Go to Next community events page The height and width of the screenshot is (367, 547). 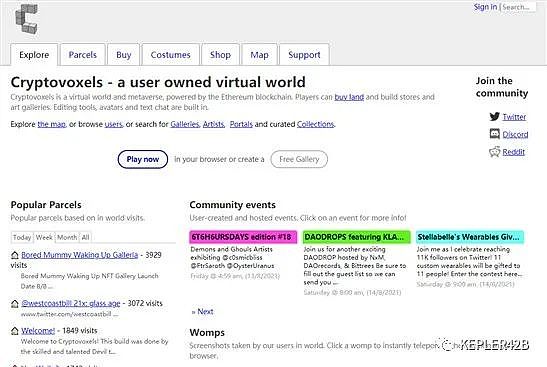[202, 312]
